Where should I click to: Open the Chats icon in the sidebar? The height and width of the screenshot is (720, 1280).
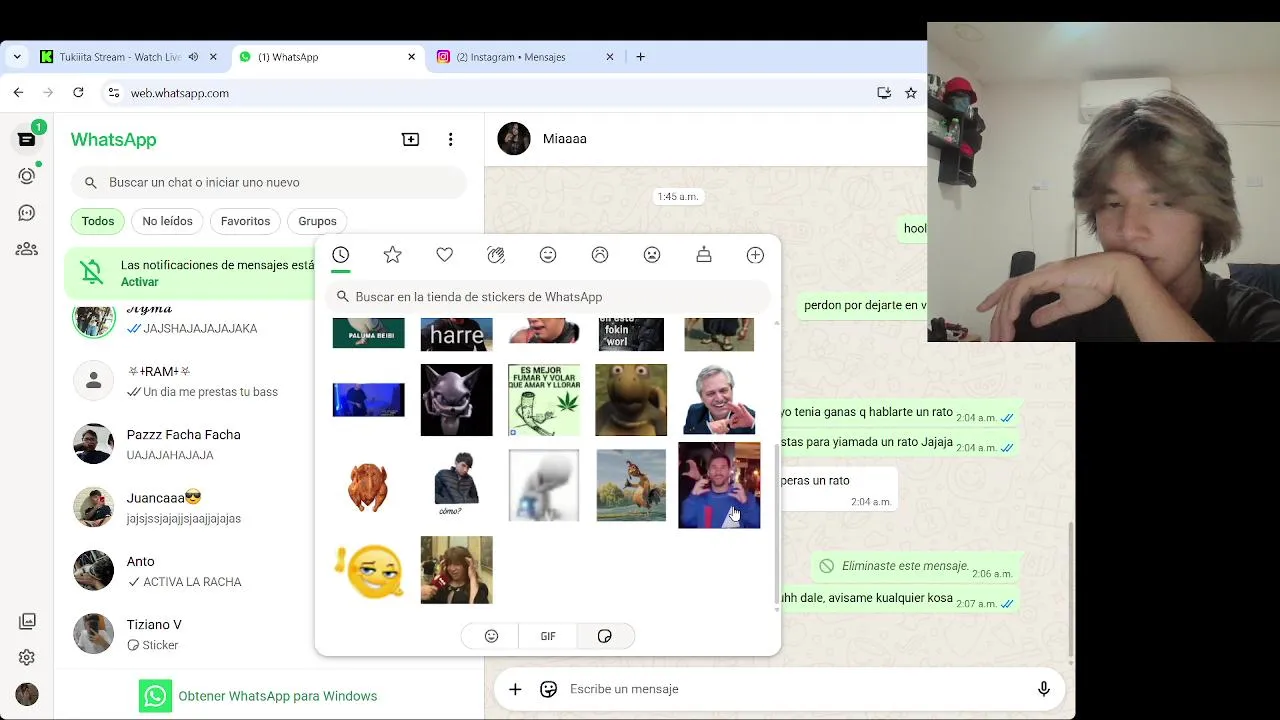(x=27, y=139)
